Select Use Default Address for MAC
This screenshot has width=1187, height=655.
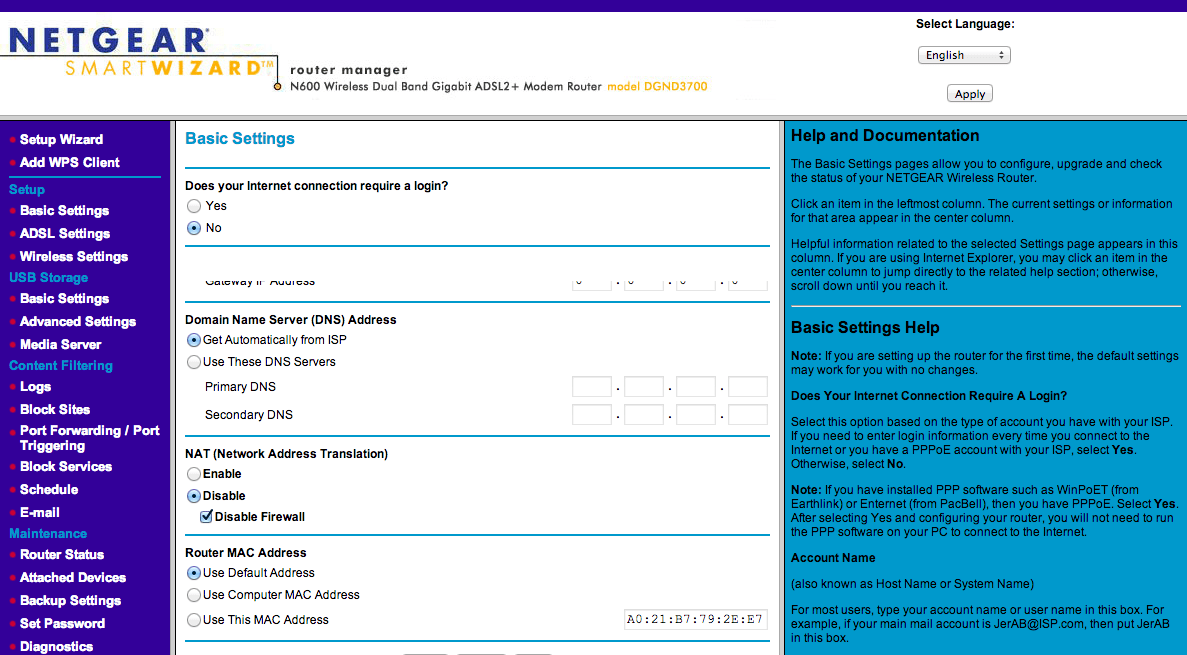195,573
